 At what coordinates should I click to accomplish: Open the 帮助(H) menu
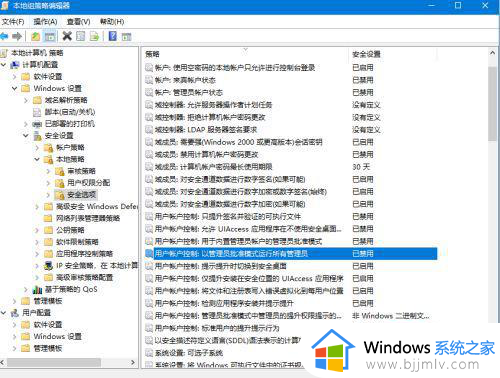(112, 22)
